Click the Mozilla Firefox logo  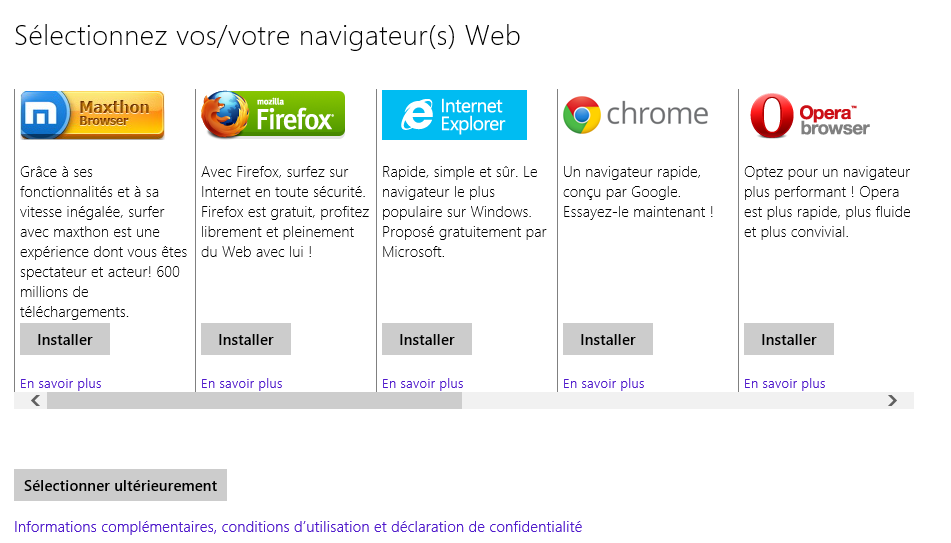[273, 115]
